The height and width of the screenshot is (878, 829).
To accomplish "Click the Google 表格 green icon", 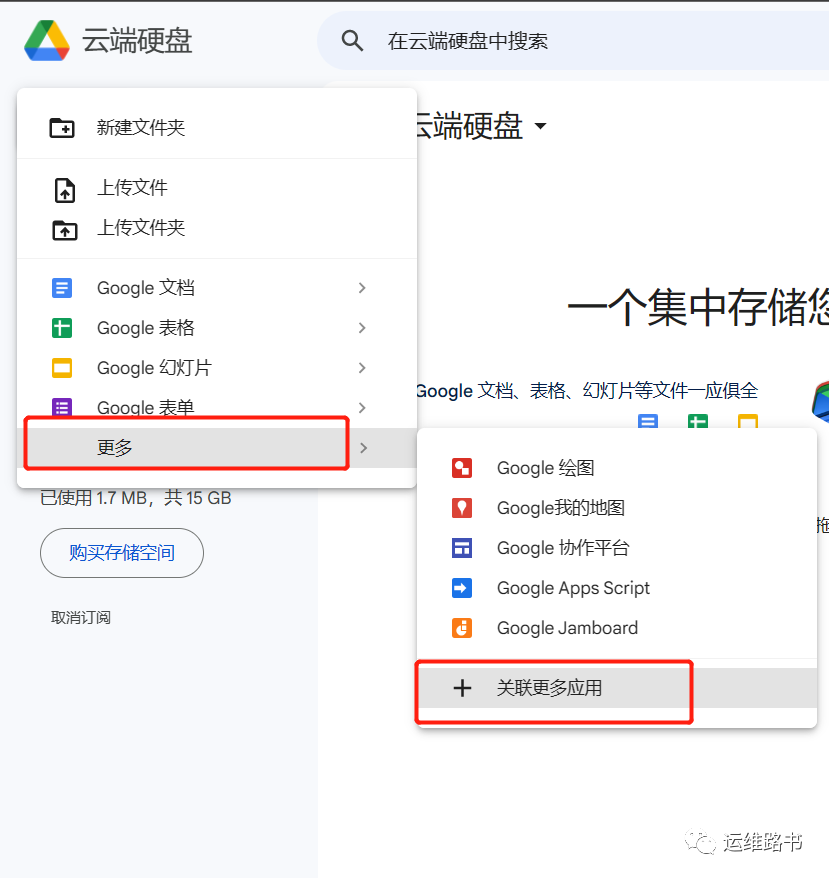I will [x=62, y=328].
